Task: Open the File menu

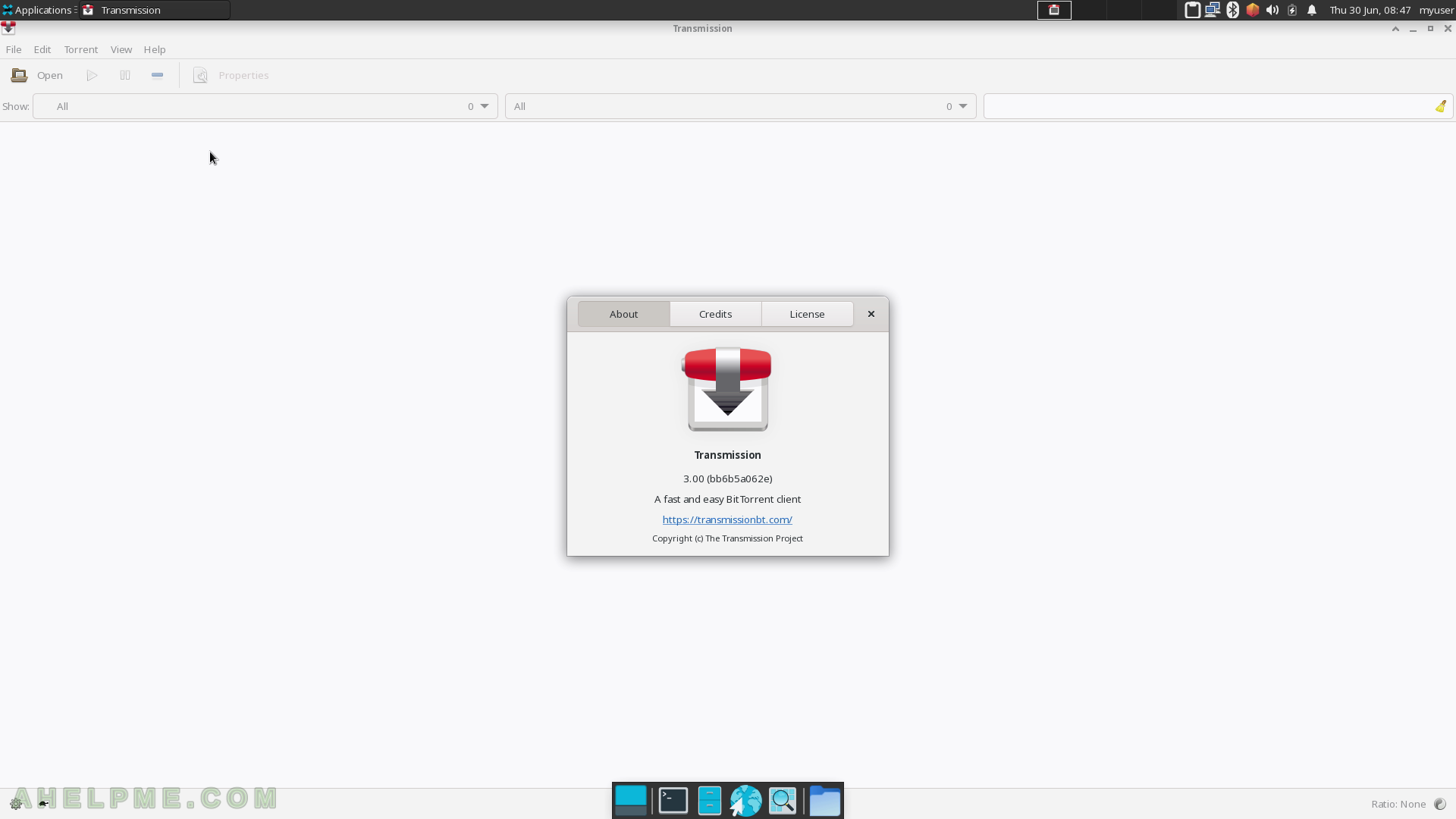Action: [x=14, y=49]
